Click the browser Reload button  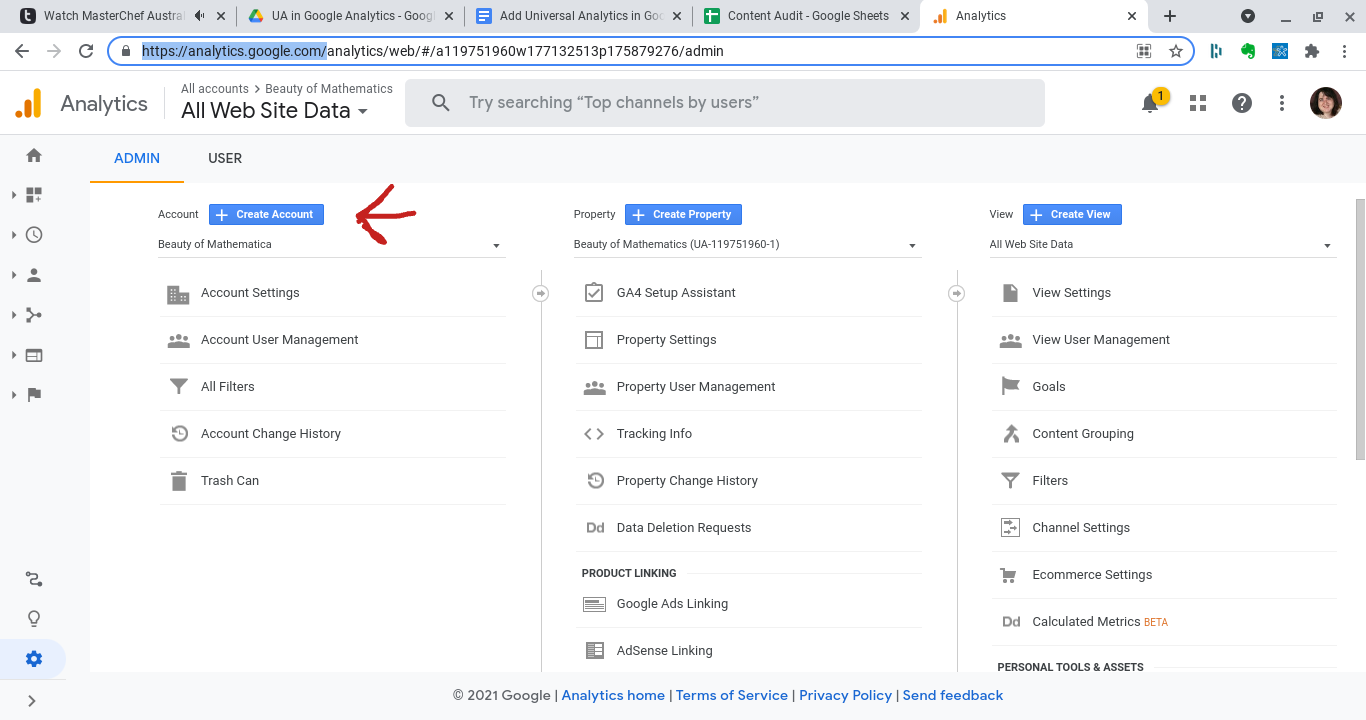86,51
